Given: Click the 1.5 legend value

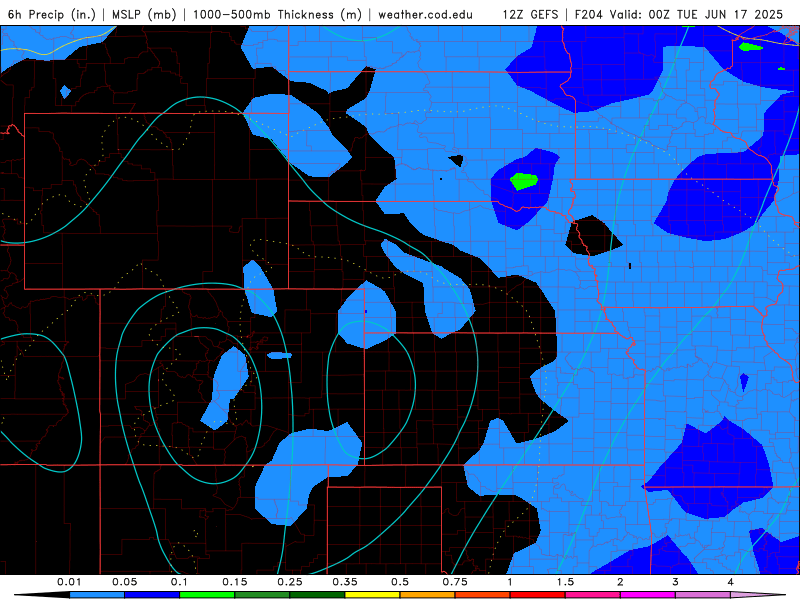Looking at the screenshot, I should 565,582.
